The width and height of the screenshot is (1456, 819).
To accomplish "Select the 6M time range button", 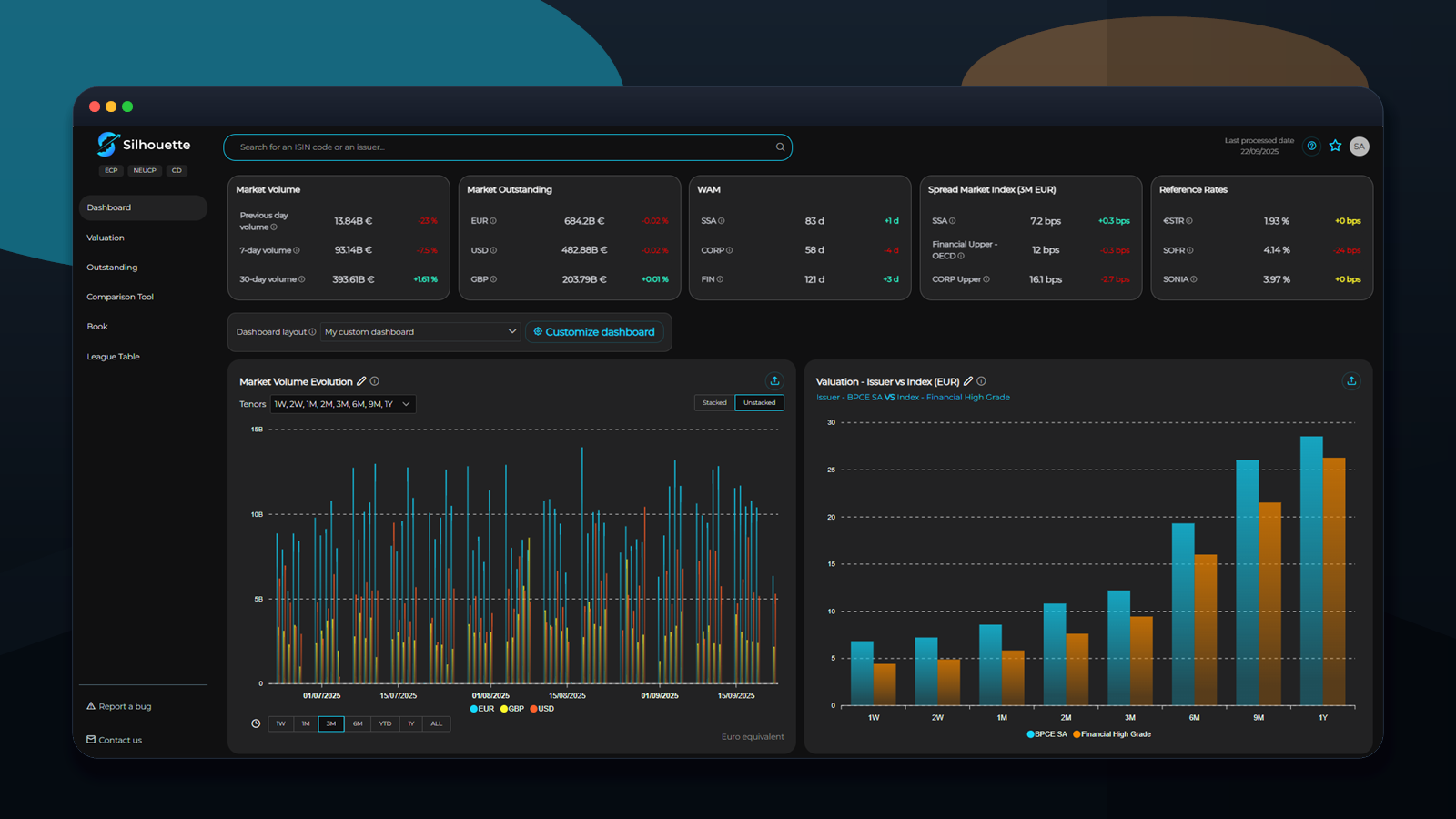I will click(x=358, y=723).
